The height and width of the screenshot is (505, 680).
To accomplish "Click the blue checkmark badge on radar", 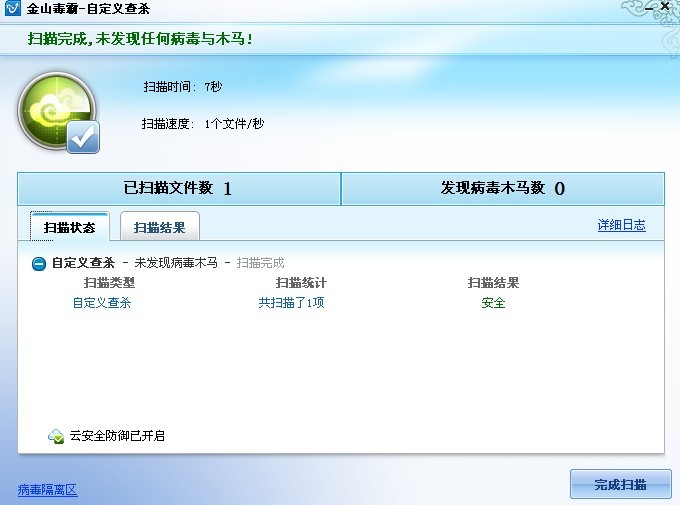I will [83, 137].
